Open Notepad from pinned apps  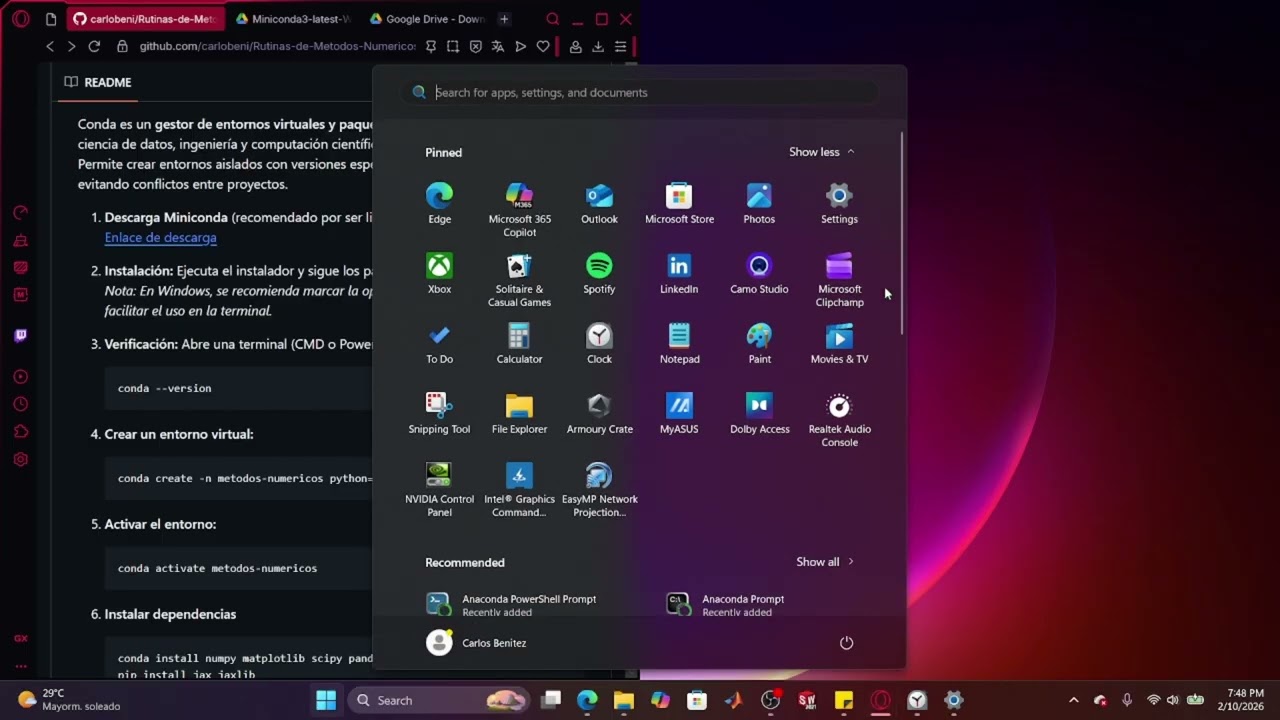coord(679,343)
